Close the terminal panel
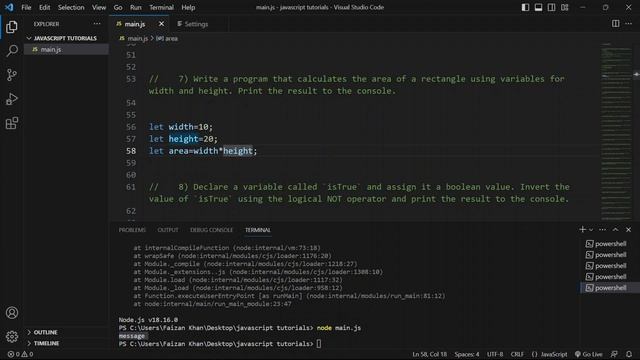Viewport: 640px width, 360px height. [629, 230]
